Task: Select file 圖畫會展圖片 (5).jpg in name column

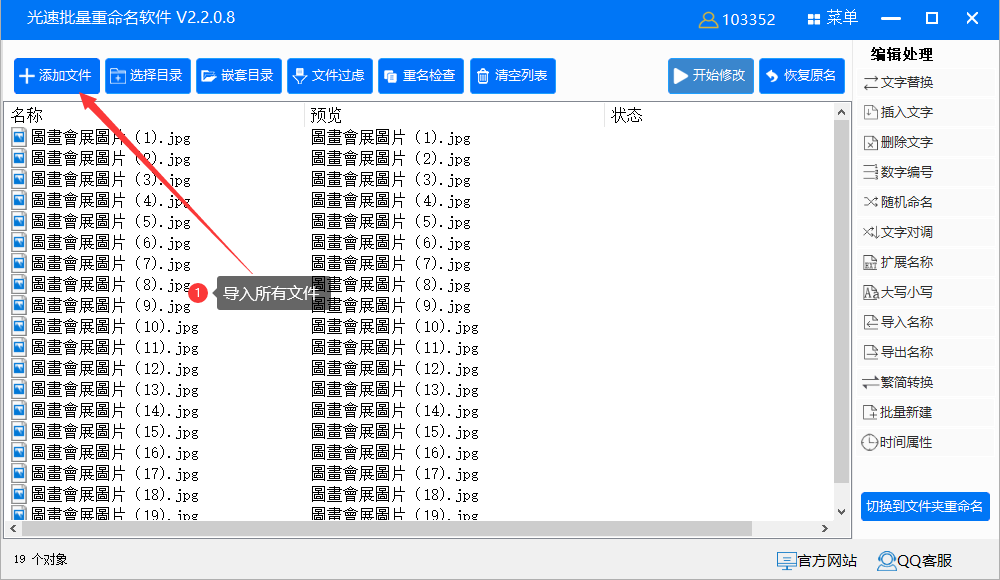Action: click(x=110, y=221)
